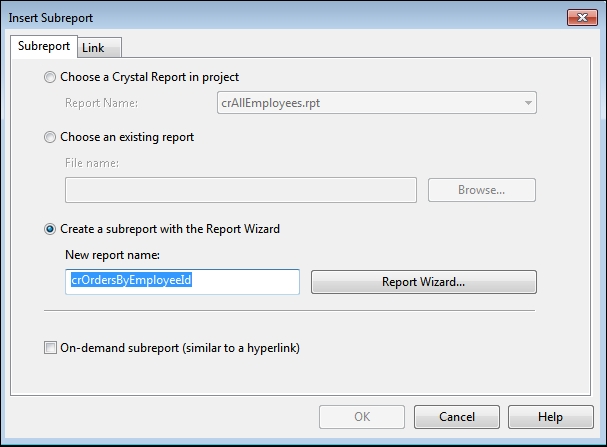Select Choose an existing report option
This screenshot has height=447, width=607.
(x=51, y=137)
